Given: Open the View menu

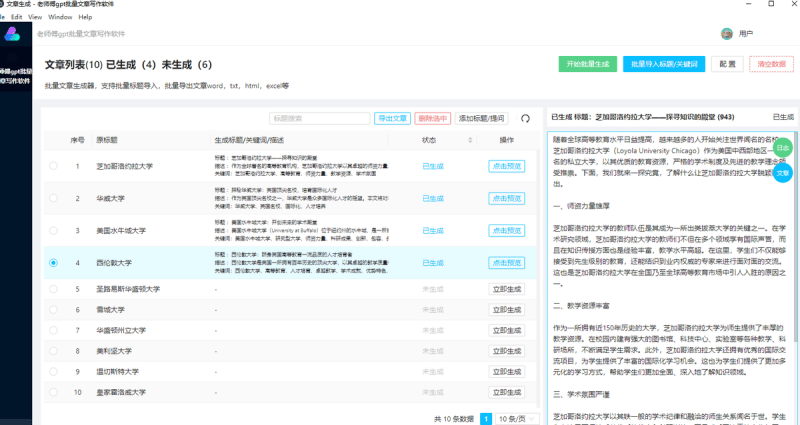Looking at the screenshot, I should tap(35, 17).
